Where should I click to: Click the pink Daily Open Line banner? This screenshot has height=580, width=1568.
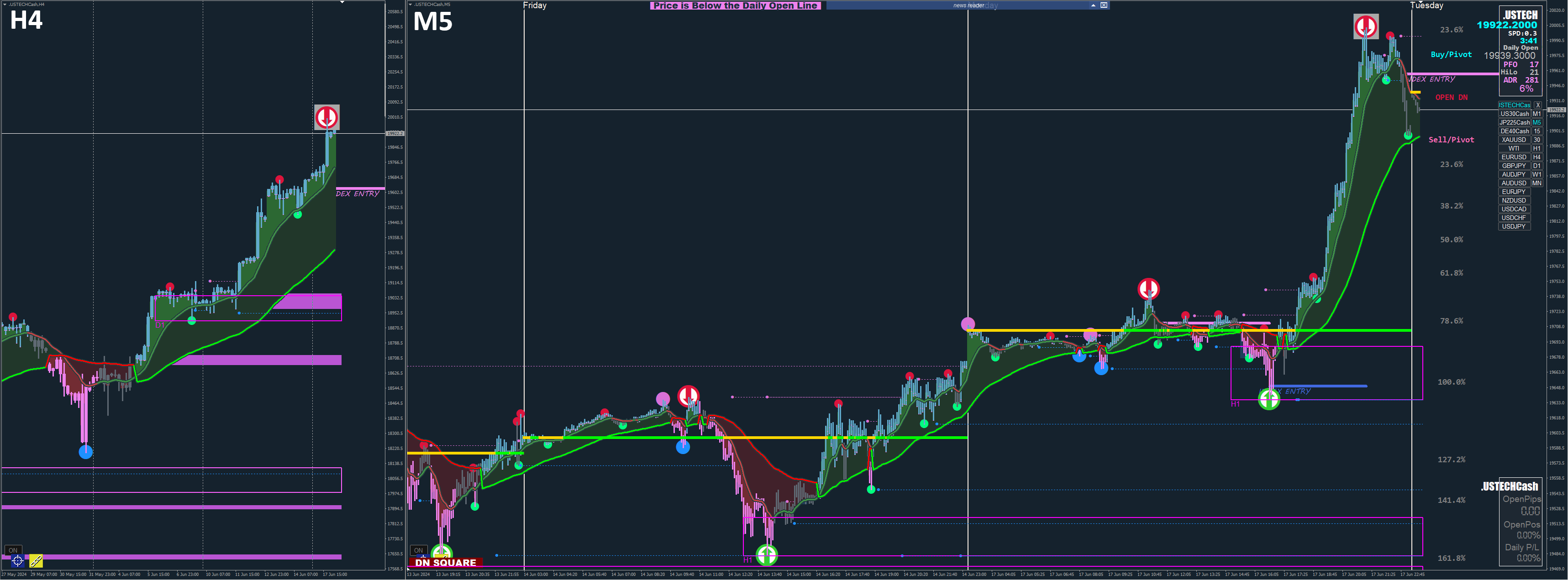(x=735, y=5)
